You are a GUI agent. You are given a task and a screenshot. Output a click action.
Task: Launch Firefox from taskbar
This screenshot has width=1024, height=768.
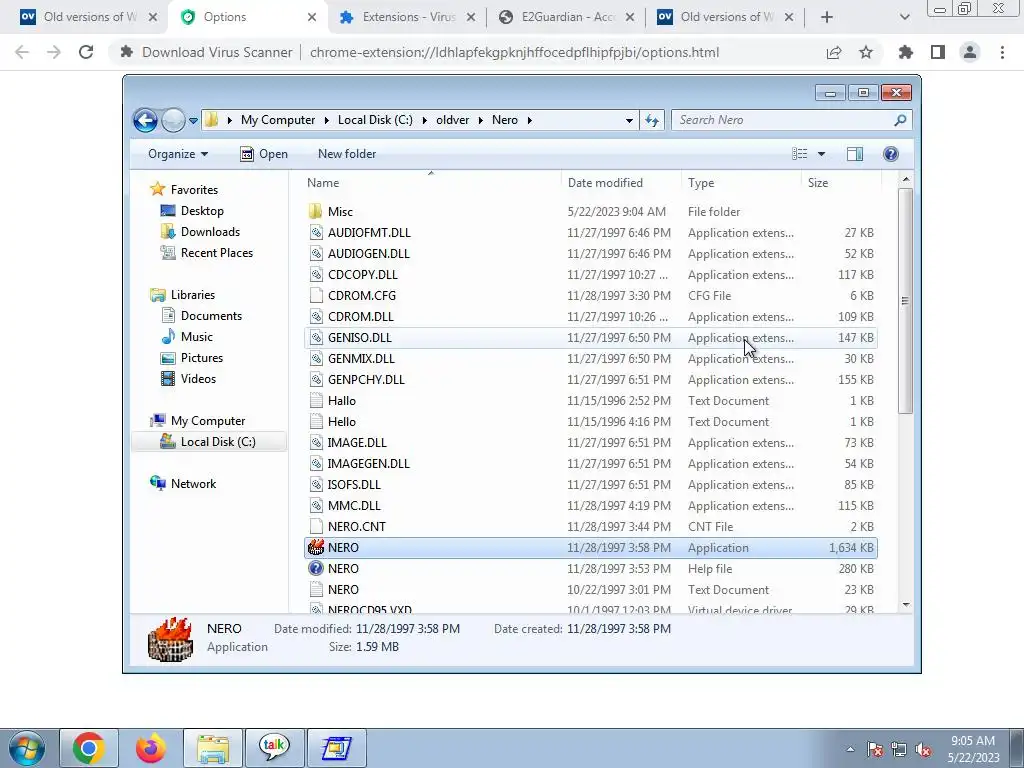pyautogui.click(x=151, y=748)
